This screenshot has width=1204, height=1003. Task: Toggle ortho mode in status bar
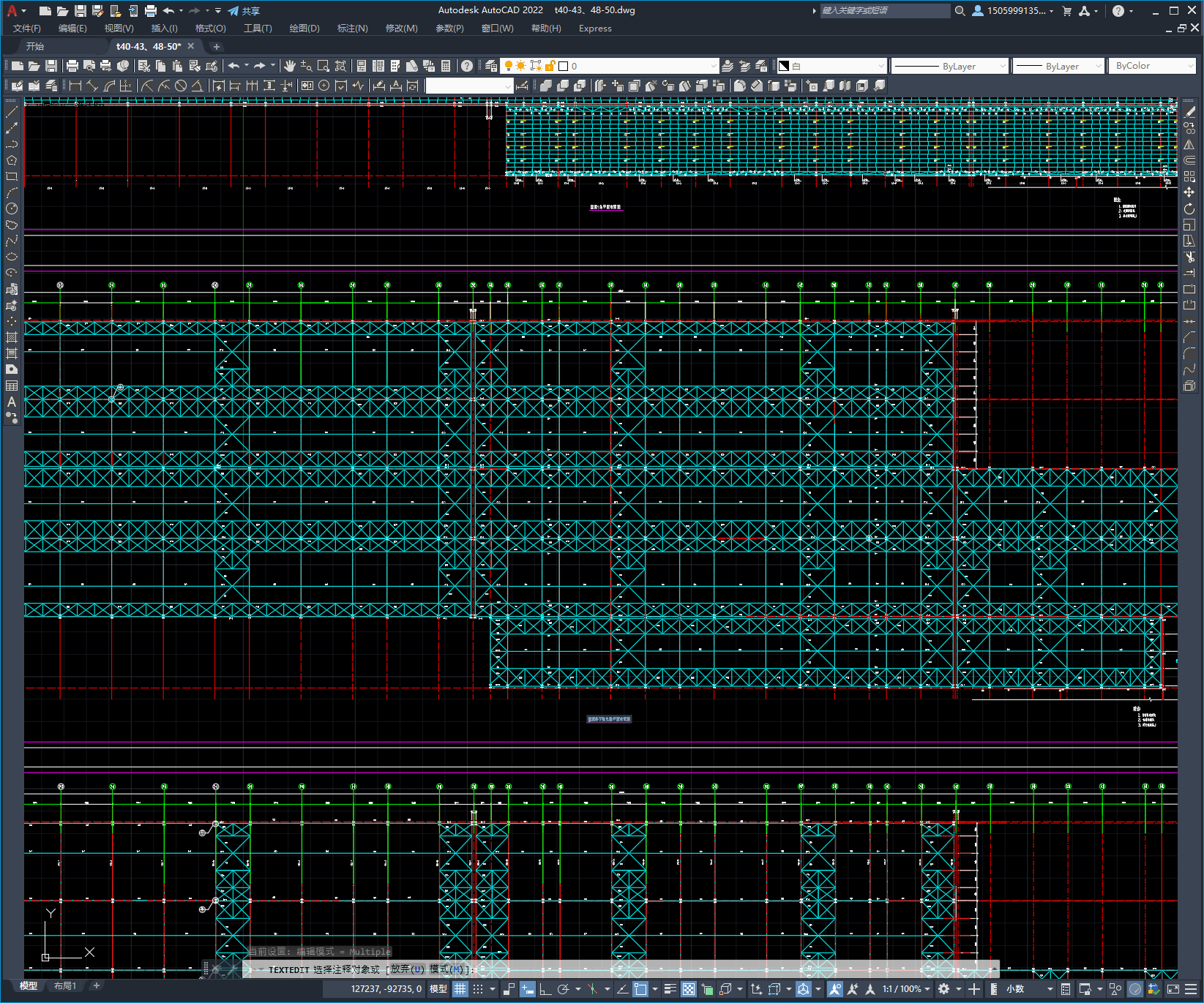pos(545,989)
